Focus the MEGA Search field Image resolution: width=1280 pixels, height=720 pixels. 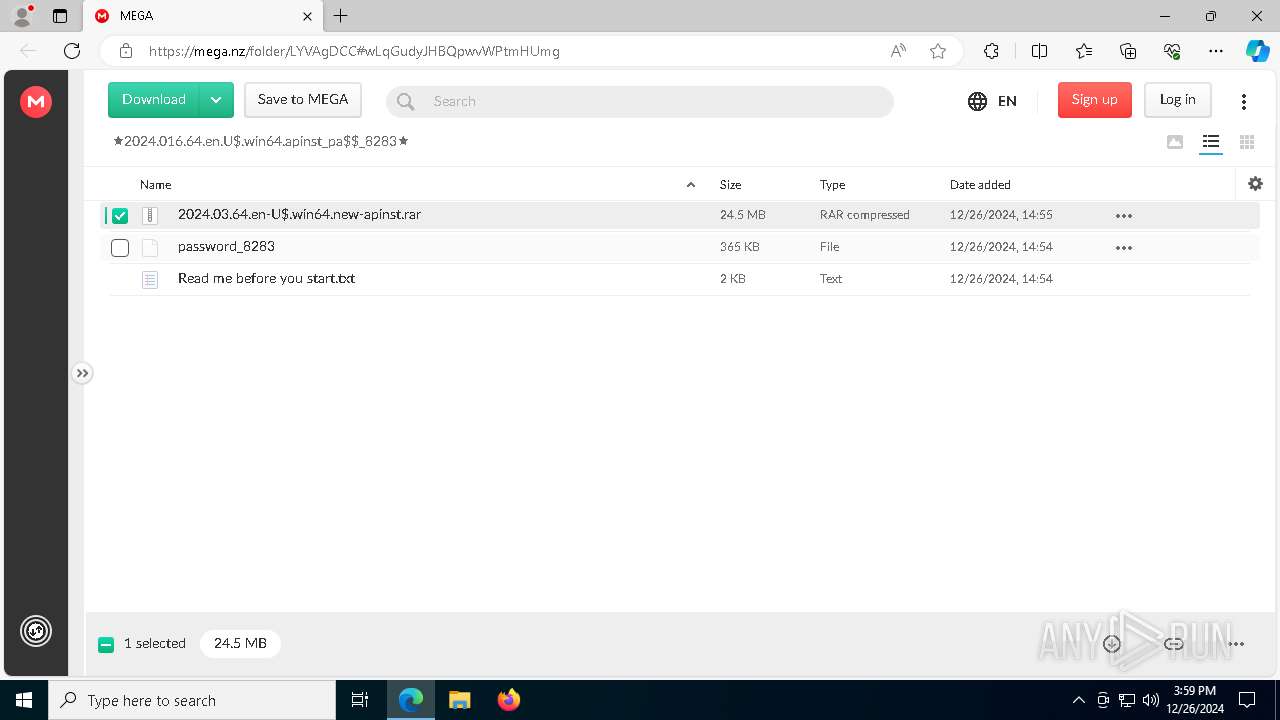click(x=640, y=101)
